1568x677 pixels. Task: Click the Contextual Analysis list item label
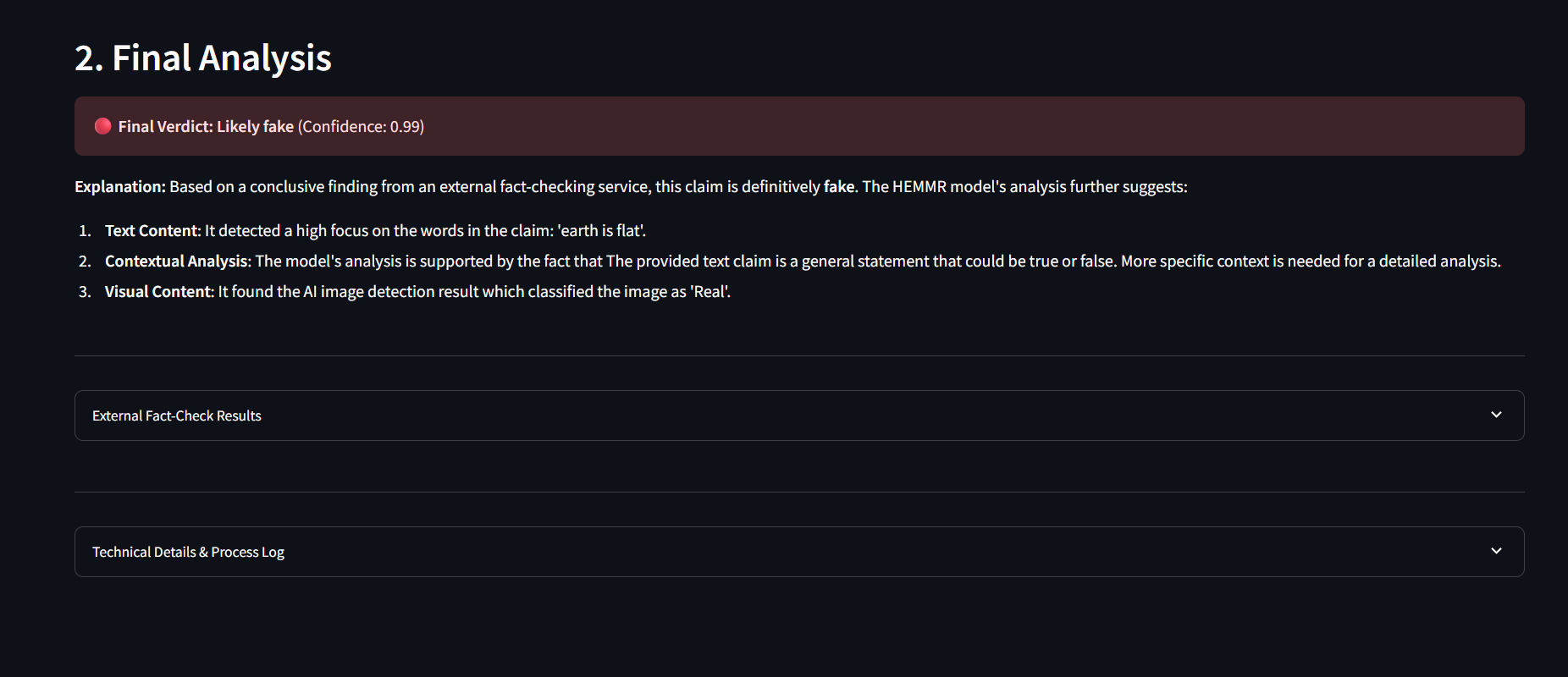[x=177, y=261]
